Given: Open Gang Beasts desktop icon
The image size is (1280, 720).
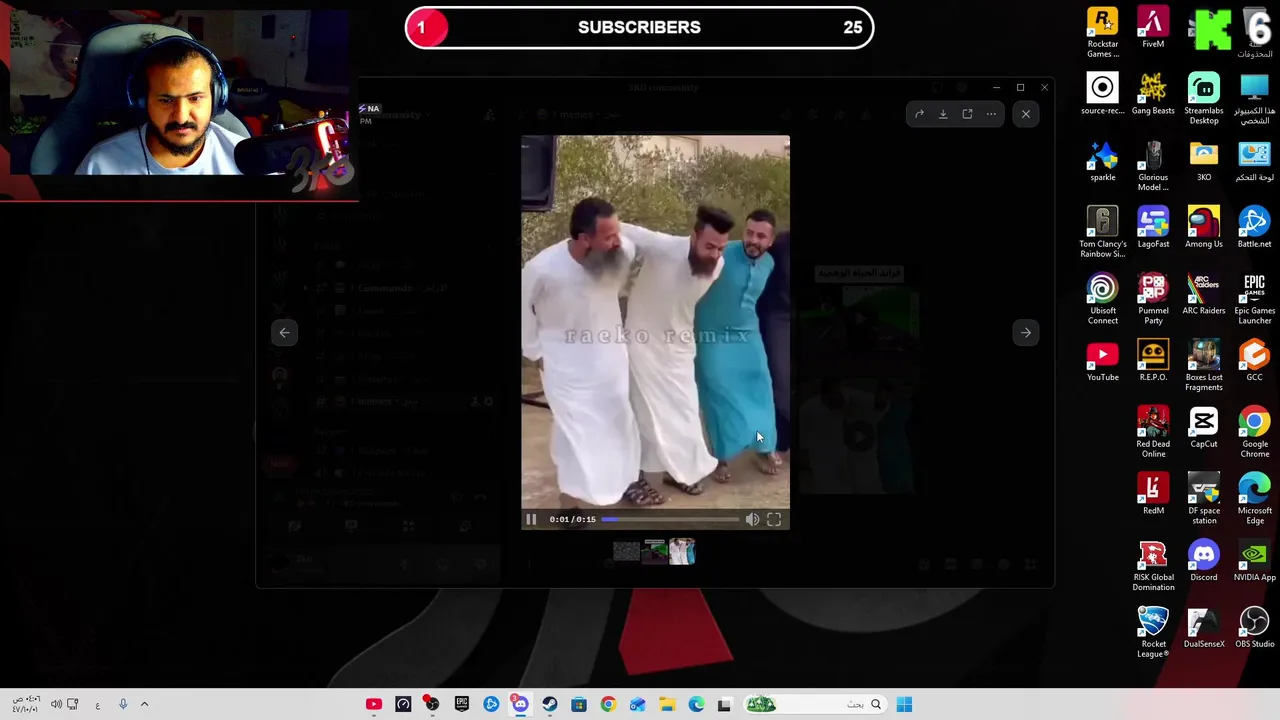Looking at the screenshot, I should [1153, 94].
